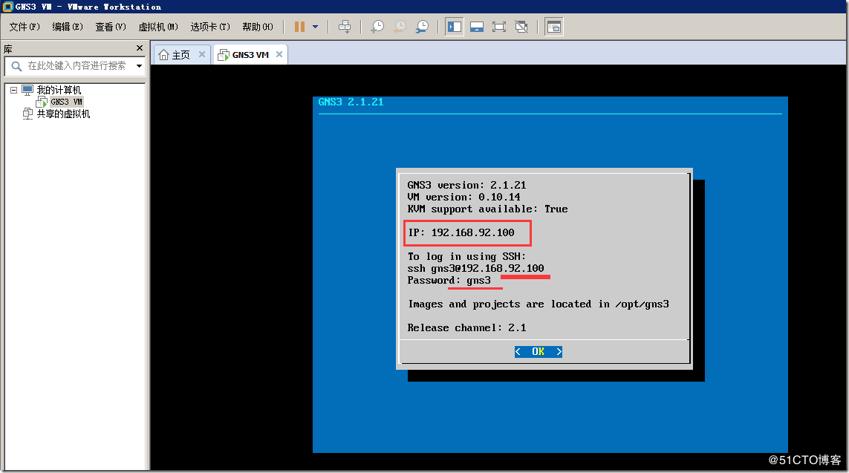
Task: Click the VM version: 0.10.14 line
Action: [463, 197]
